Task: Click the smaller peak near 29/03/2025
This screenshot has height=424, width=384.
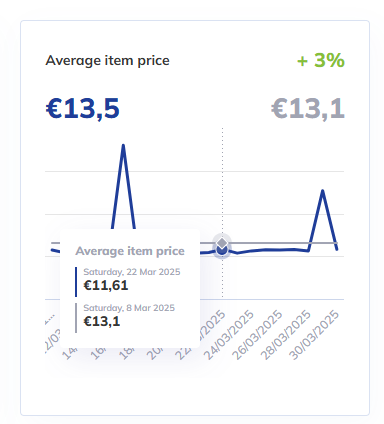Action: pyautogui.click(x=322, y=191)
